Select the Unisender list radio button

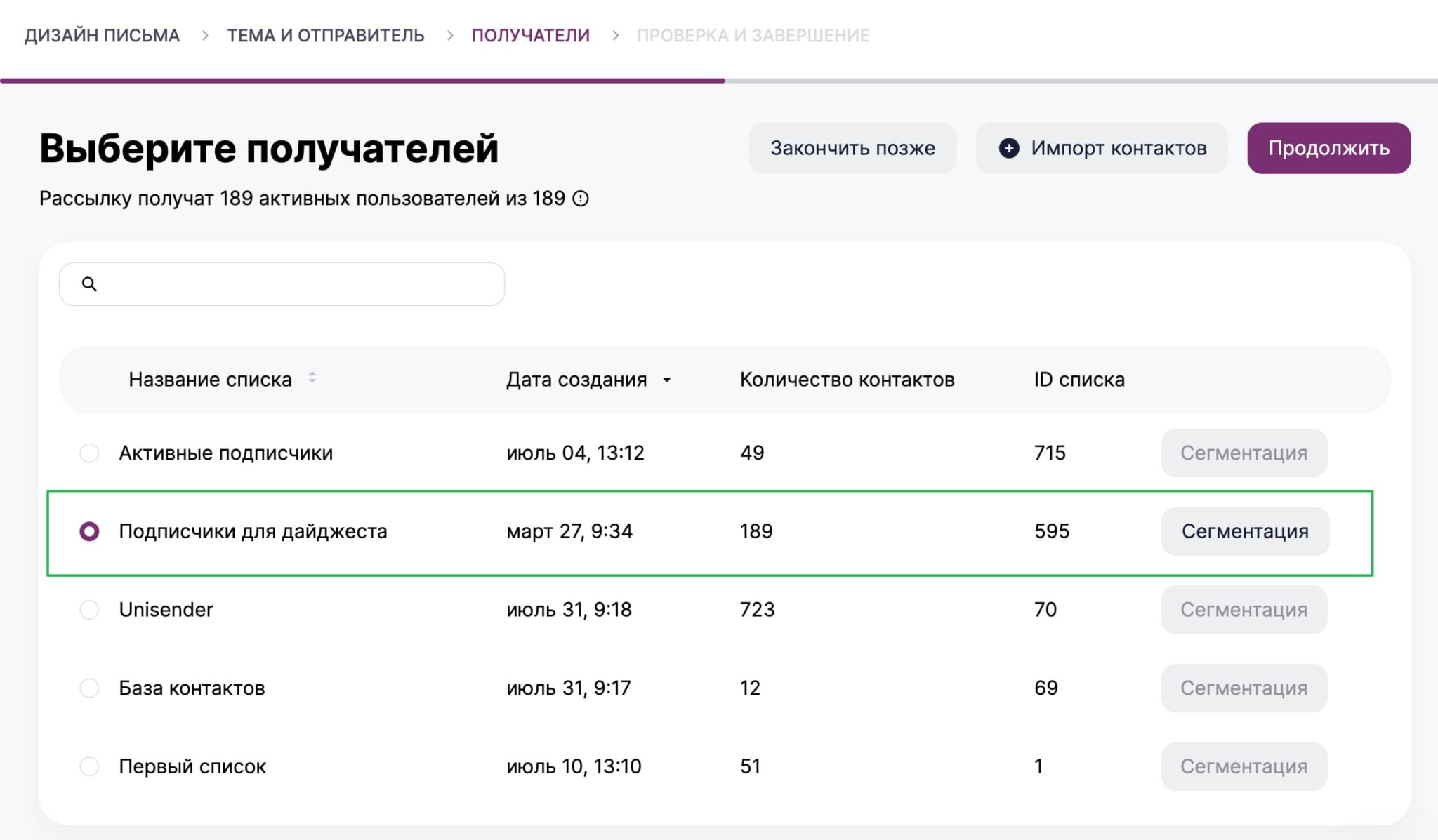click(89, 609)
